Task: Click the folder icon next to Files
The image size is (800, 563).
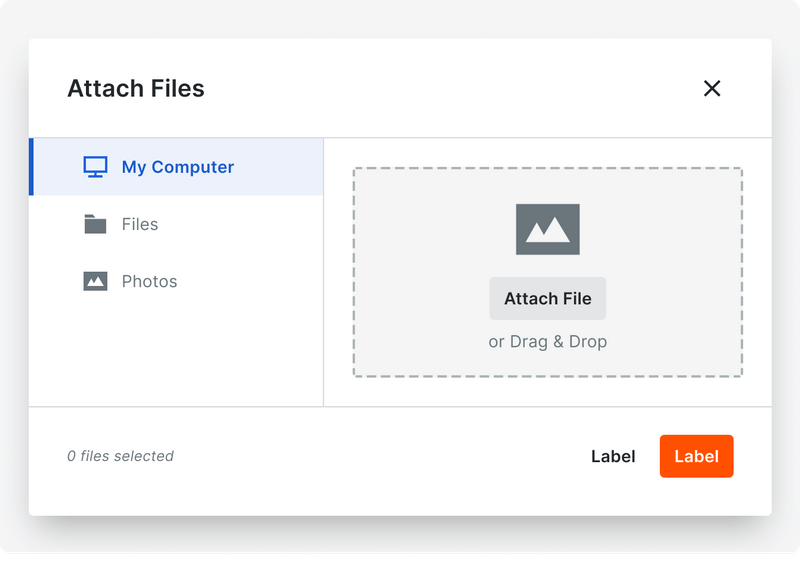Action: (x=95, y=224)
